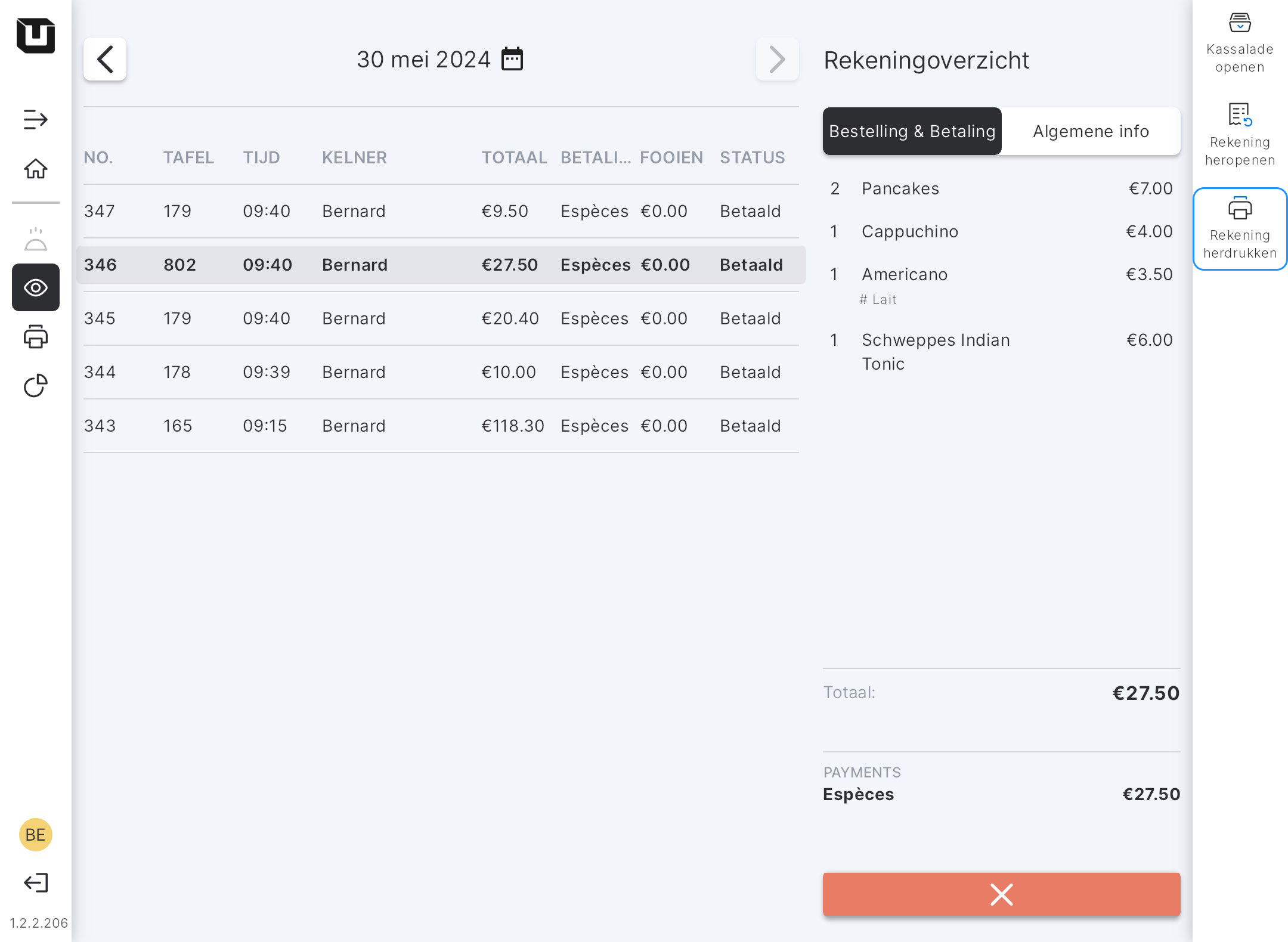Open the home screen icon

point(36,169)
